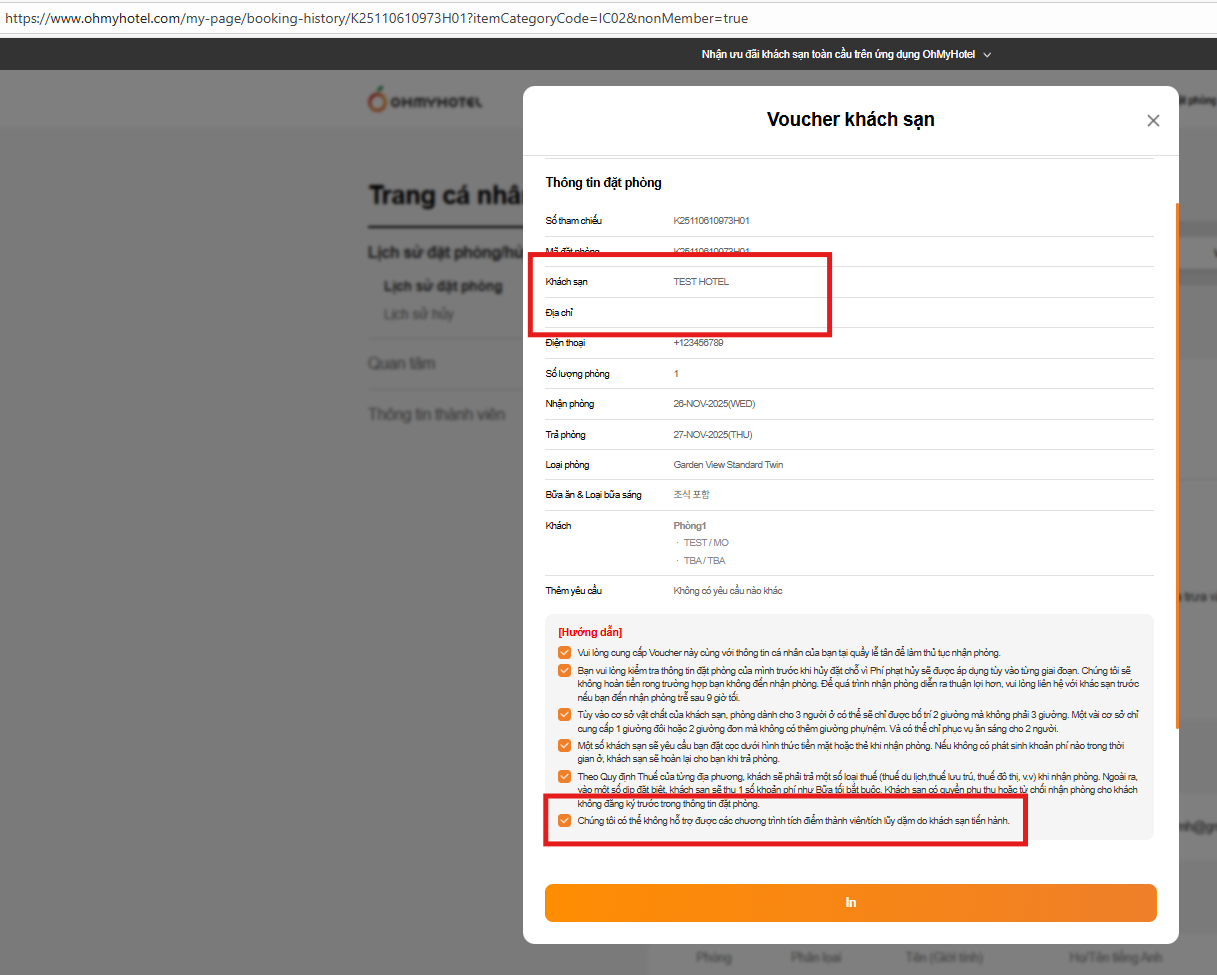Screen dimensions: 1217x975
Task: Open Lịch sử đặt phòng in sidebar
Action: pyautogui.click(x=443, y=286)
